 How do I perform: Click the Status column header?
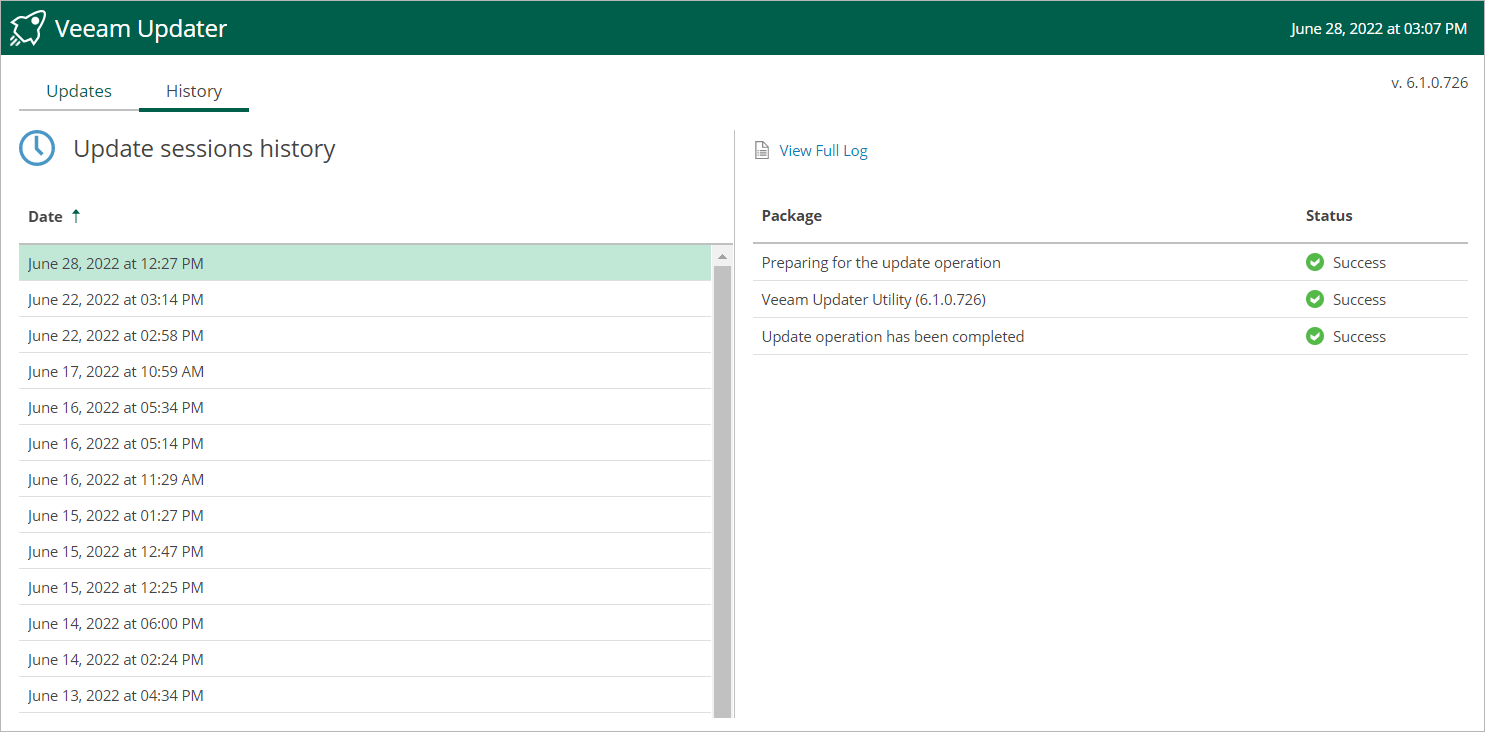1329,216
